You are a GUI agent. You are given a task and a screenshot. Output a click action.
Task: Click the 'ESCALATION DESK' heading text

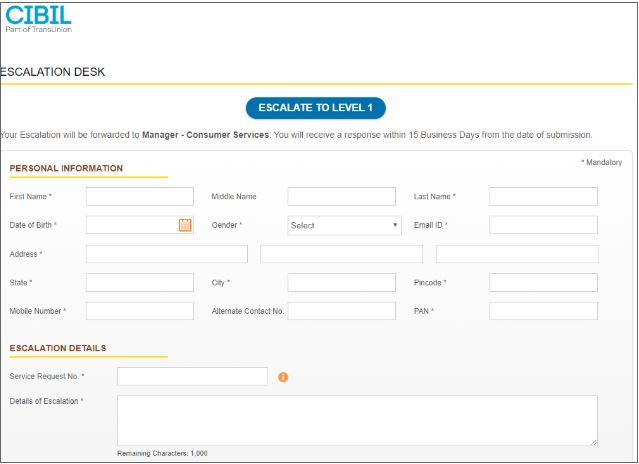(53, 72)
